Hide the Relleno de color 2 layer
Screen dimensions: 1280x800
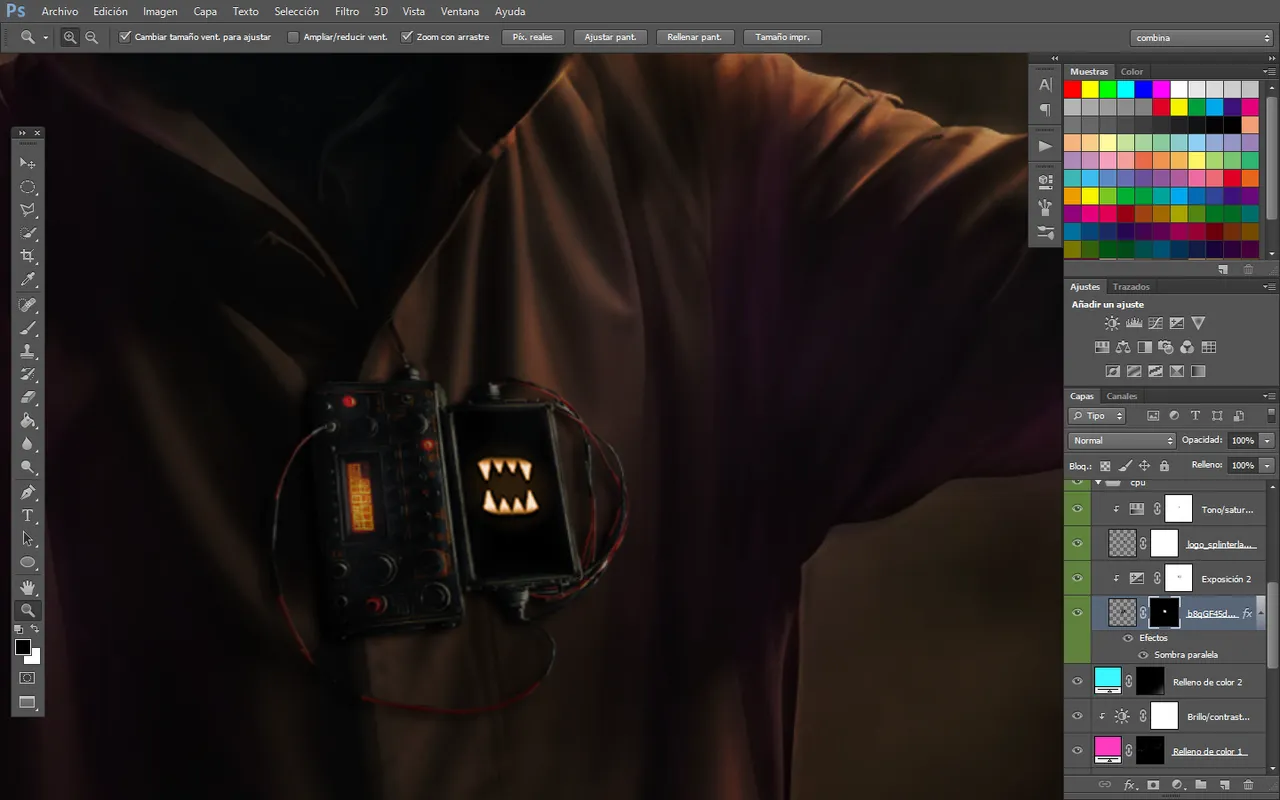(x=1077, y=682)
